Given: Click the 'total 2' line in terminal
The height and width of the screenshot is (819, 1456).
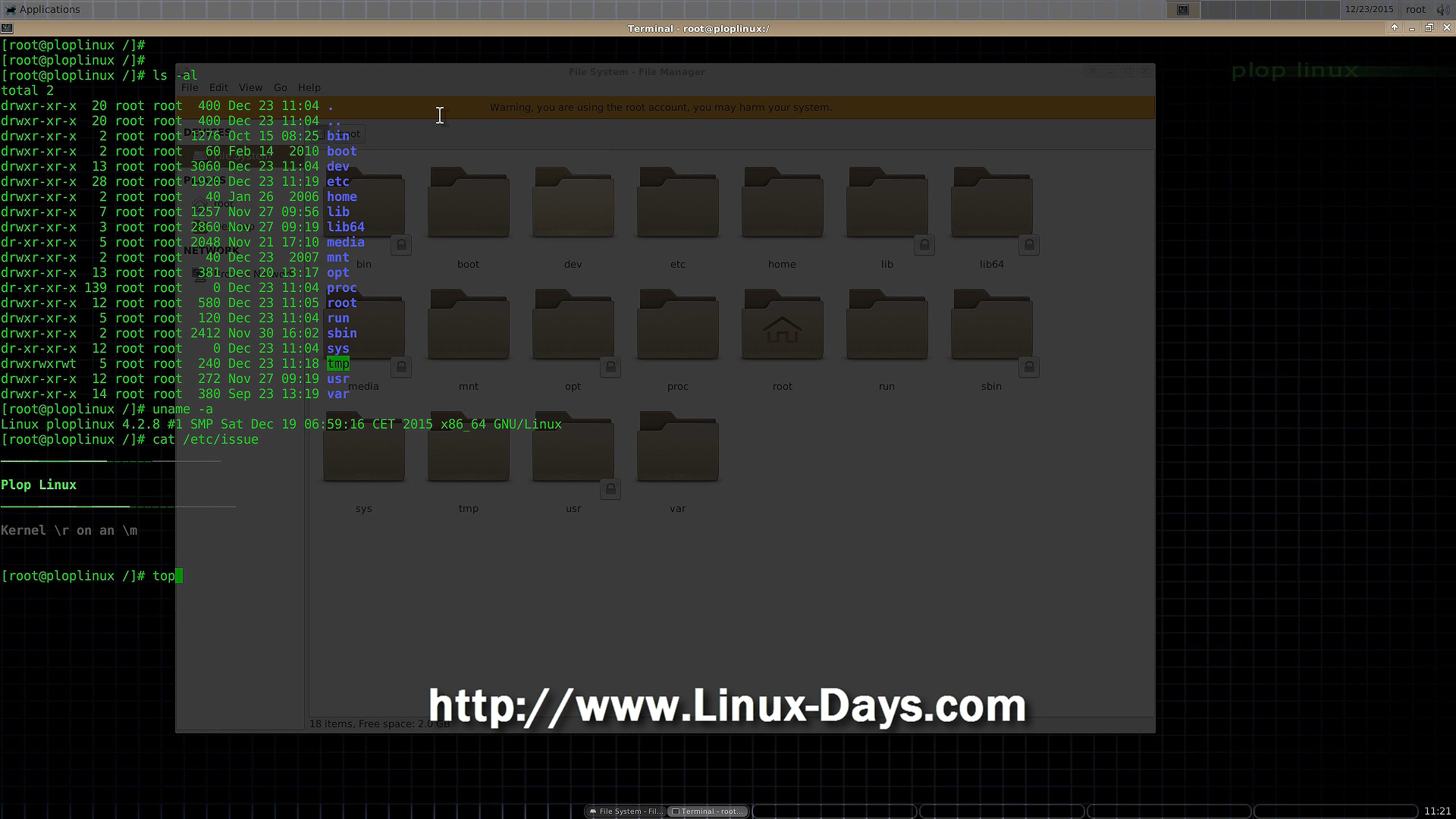Looking at the screenshot, I should (x=27, y=90).
